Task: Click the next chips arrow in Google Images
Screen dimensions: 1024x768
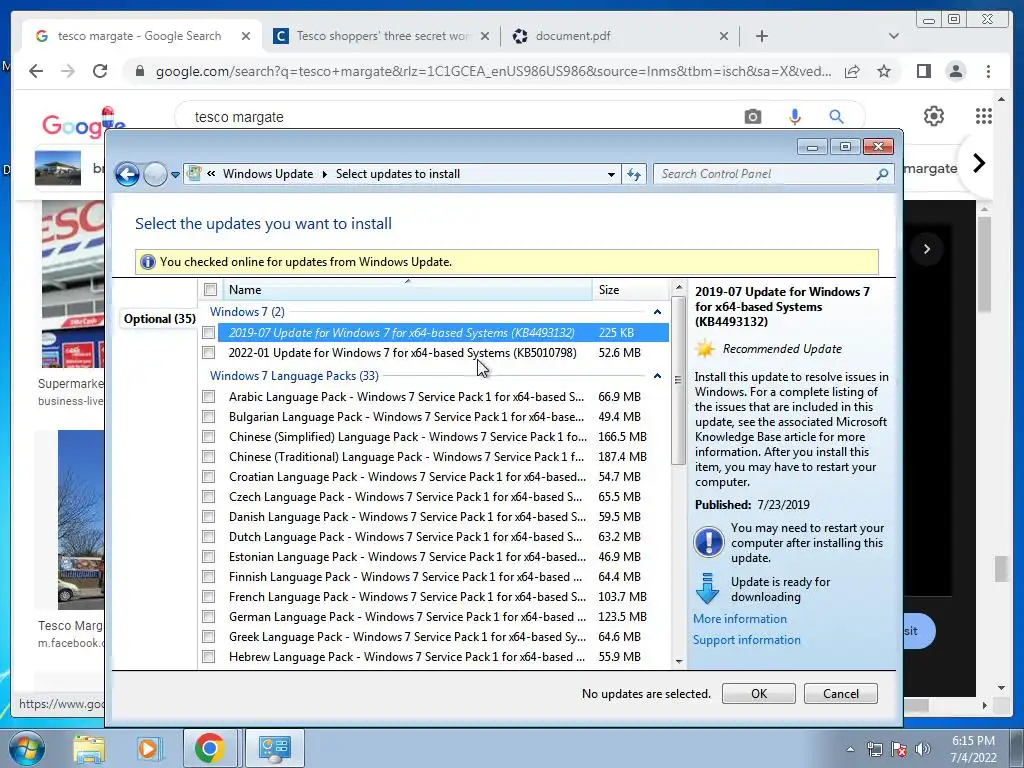Action: [x=978, y=163]
